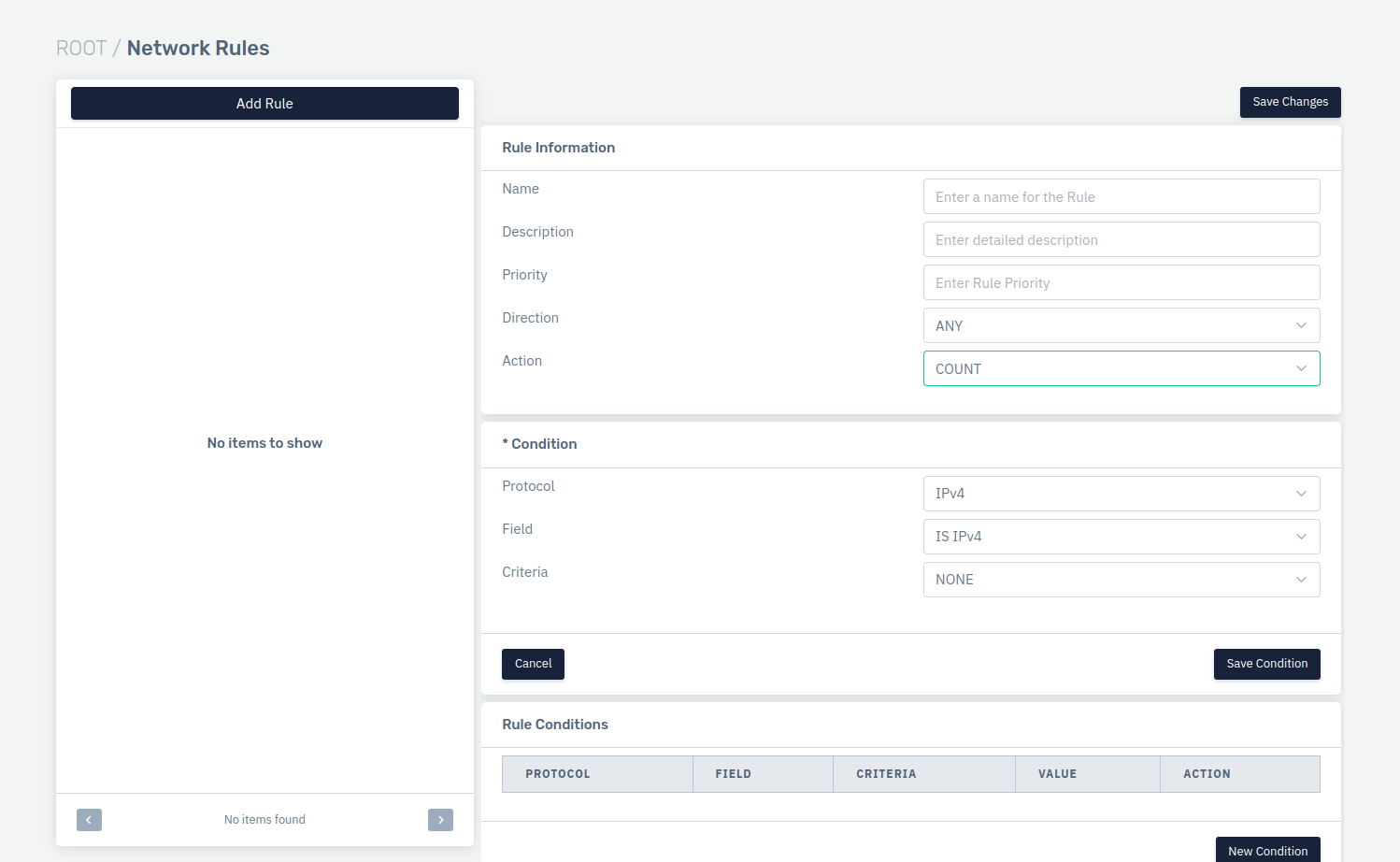This screenshot has width=1400, height=862.
Task: Click the Rule Conditions heading
Action: tap(555, 725)
